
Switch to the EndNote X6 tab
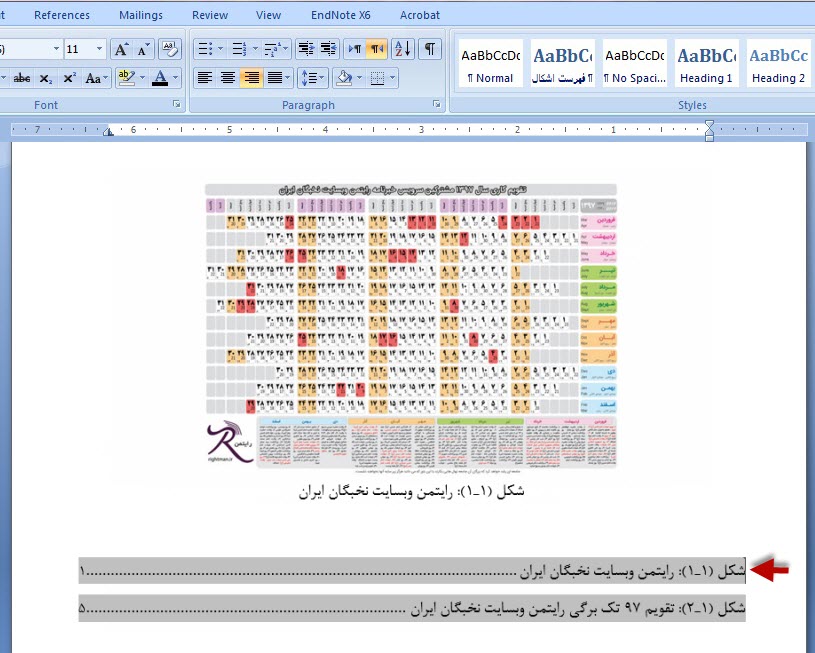click(340, 15)
